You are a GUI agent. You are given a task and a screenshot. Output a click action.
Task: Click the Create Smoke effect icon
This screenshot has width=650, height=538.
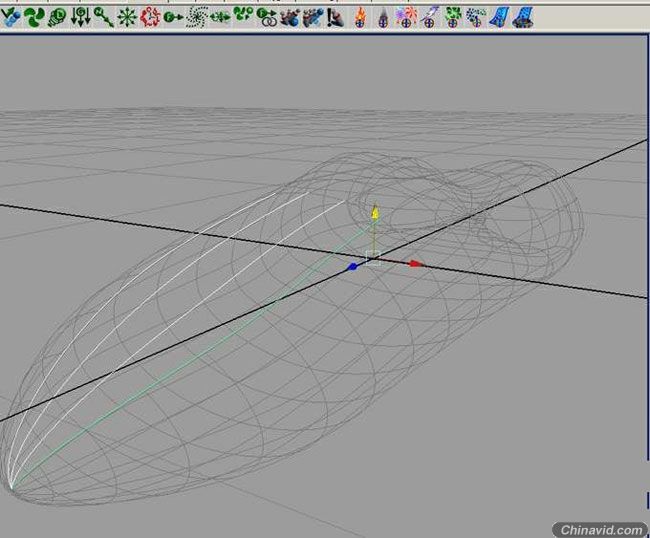pos(383,17)
